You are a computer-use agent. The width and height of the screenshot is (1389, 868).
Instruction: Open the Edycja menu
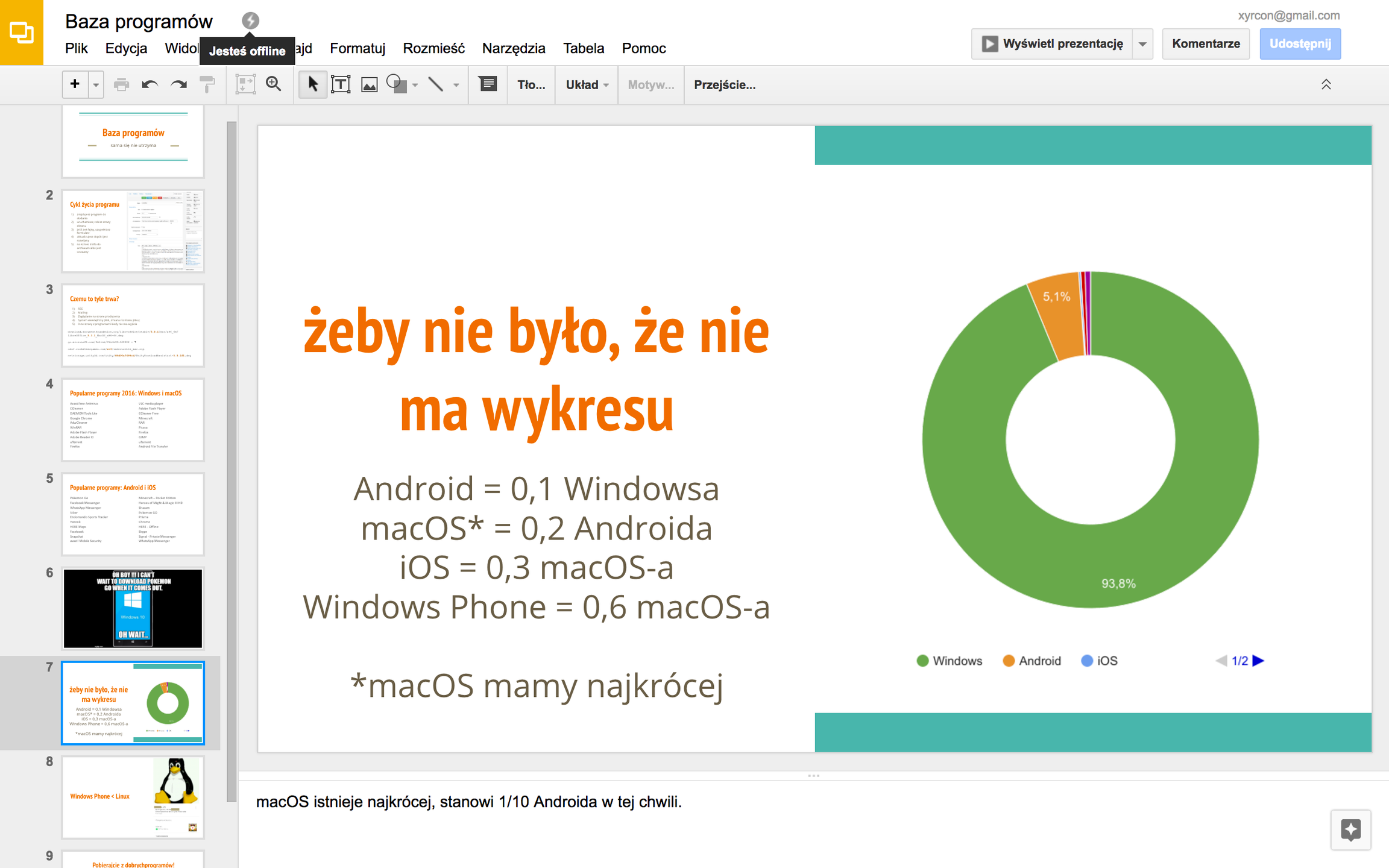(x=126, y=48)
